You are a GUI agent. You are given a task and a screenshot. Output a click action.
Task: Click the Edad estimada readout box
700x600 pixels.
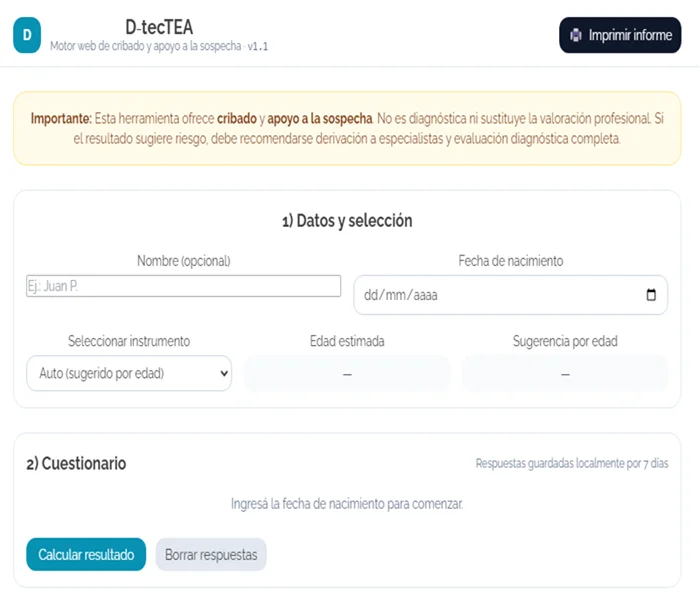point(347,373)
